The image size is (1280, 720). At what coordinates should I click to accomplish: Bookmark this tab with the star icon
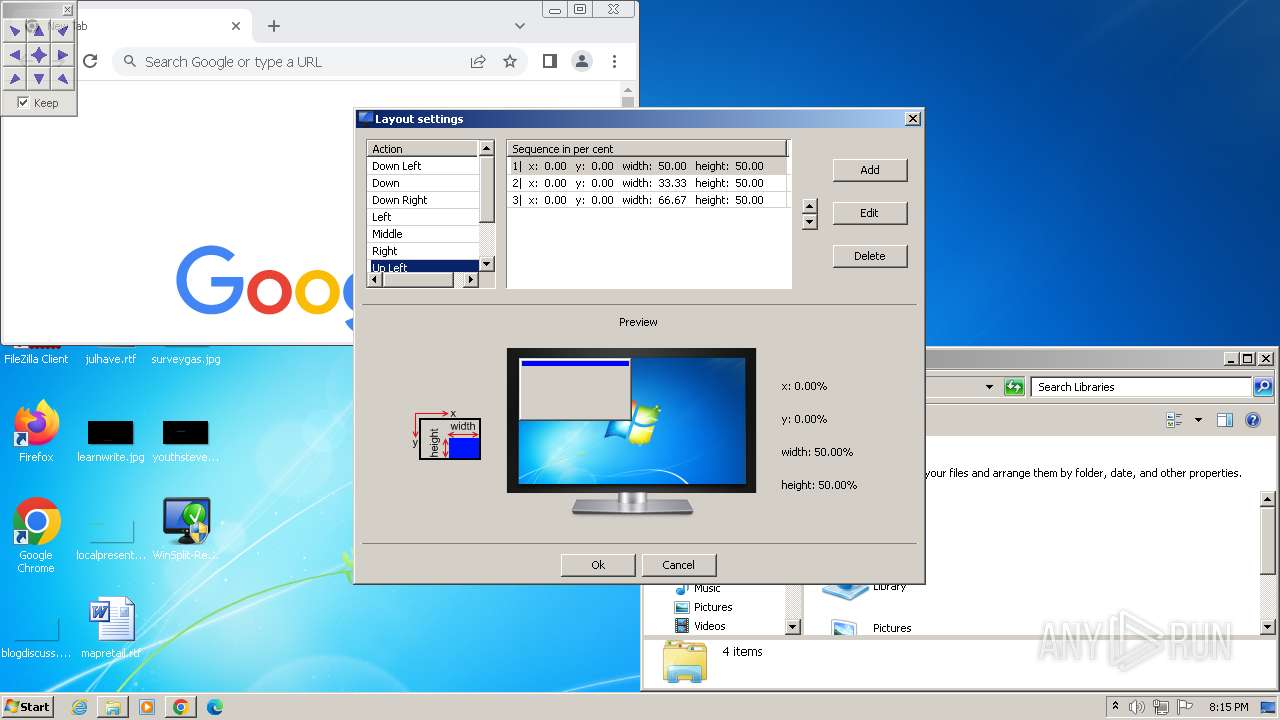[x=510, y=61]
